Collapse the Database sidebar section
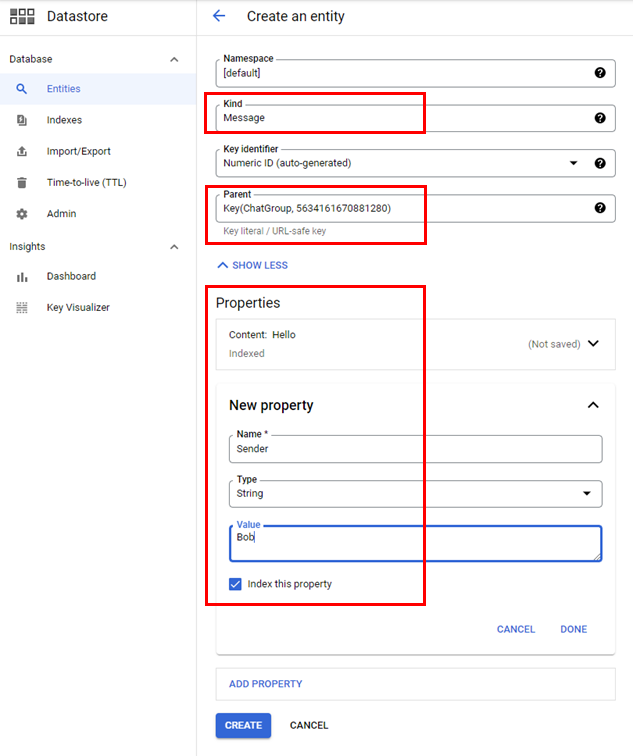 point(174,60)
